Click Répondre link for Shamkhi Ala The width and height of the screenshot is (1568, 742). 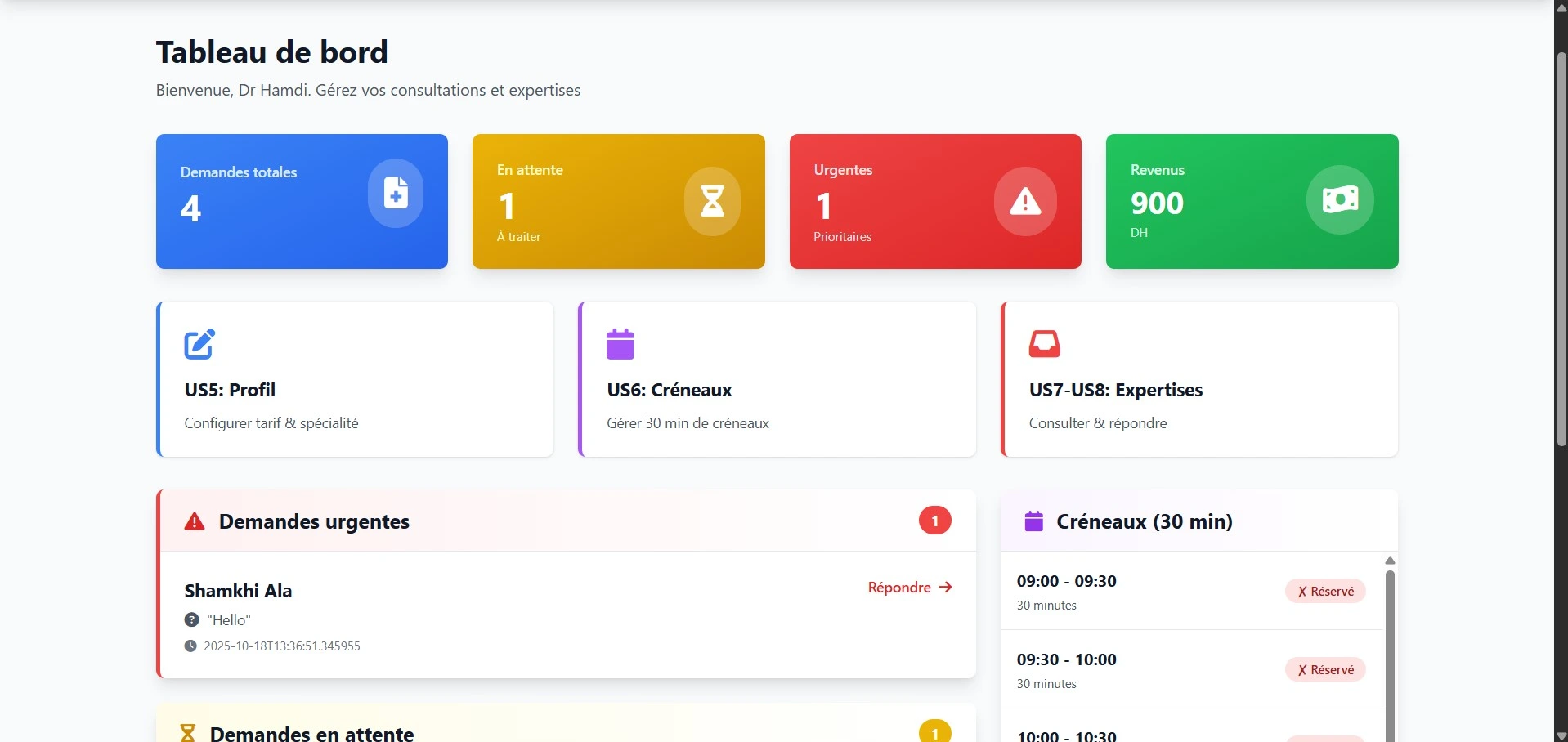[910, 588]
